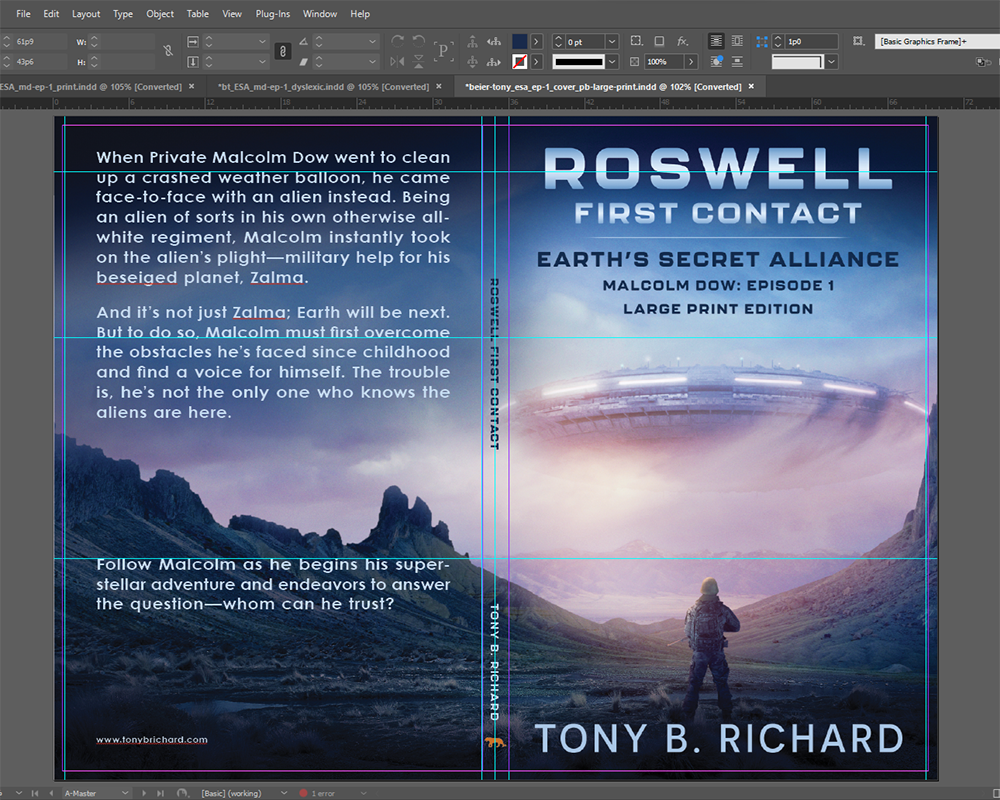Toggle jump object text wrap
1000x800 pixels.
(737, 62)
